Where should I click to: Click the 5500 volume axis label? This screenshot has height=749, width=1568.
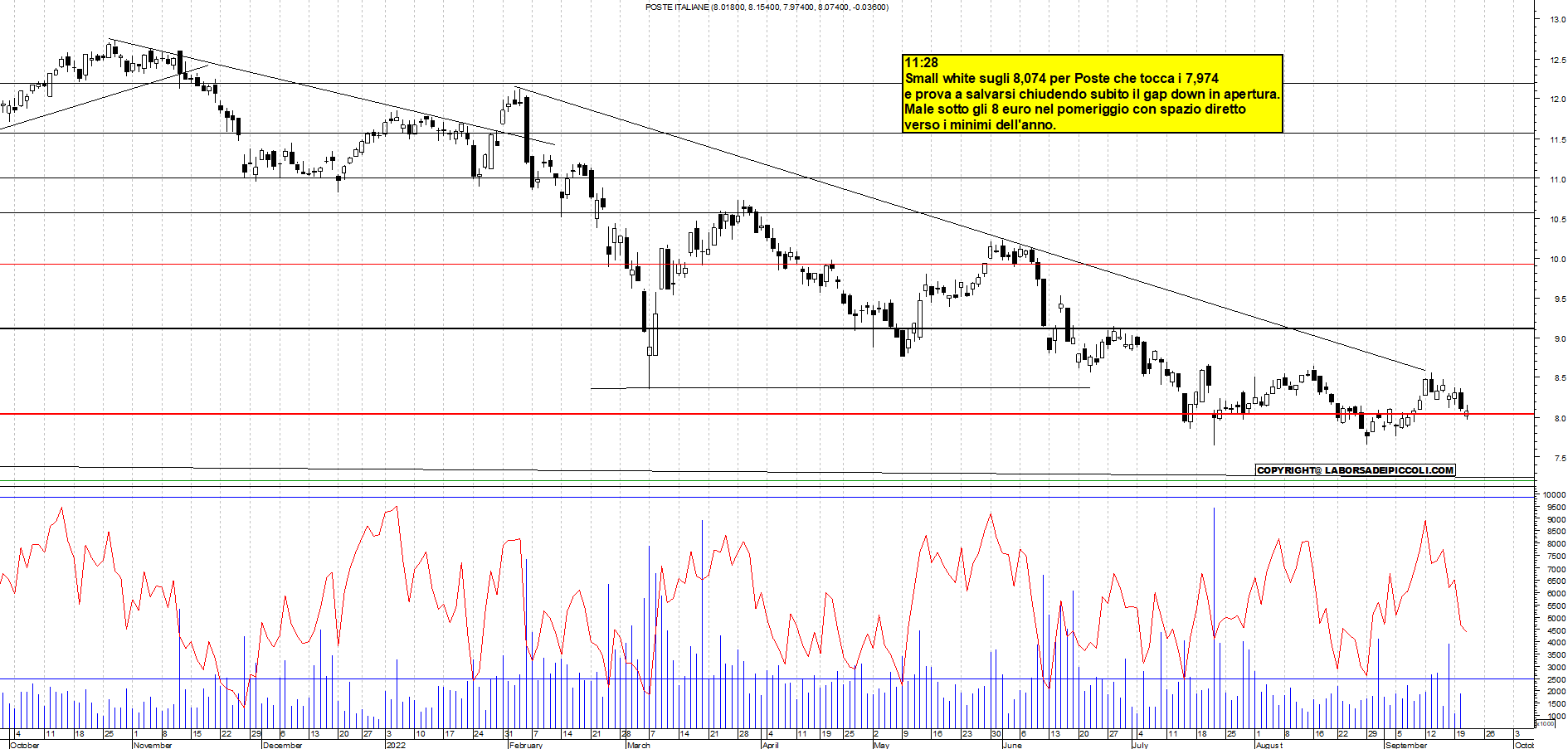[1556, 606]
